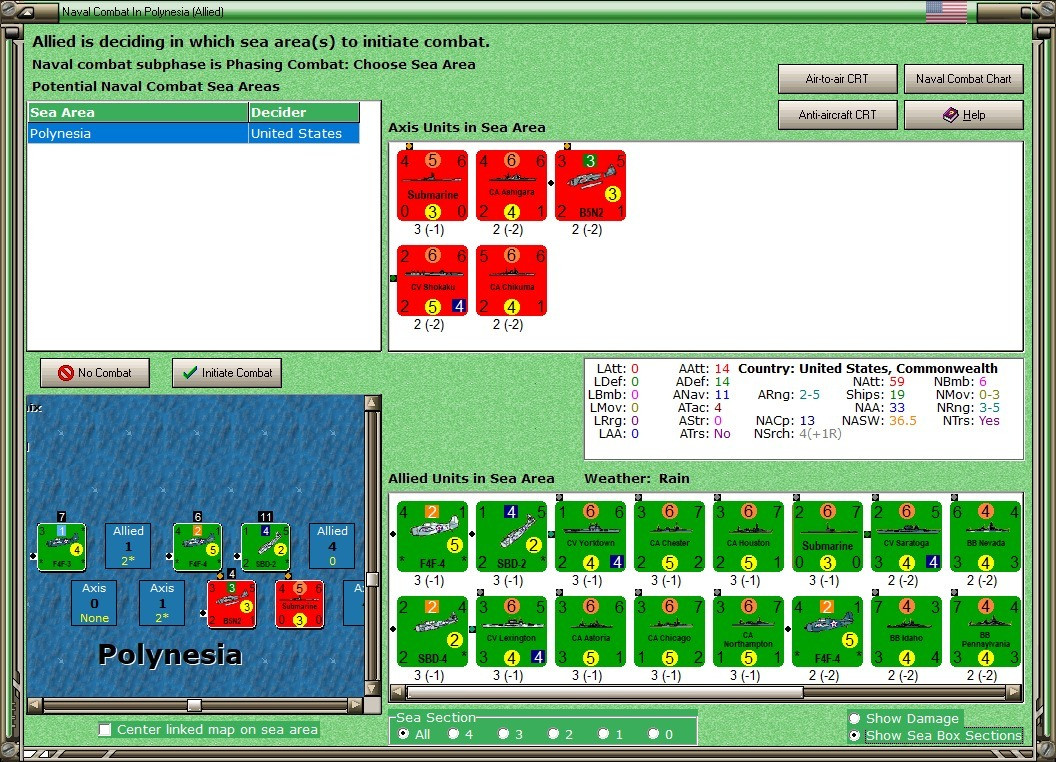The image size is (1056, 762).
Task: Click the map's horizontal scrollbar left arrow
Action: (x=35, y=705)
